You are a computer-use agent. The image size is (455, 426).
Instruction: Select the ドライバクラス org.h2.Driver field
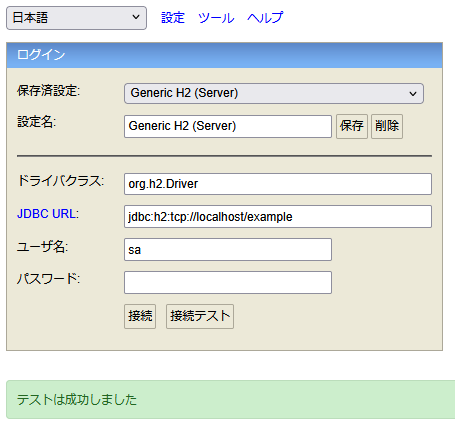[278, 184]
